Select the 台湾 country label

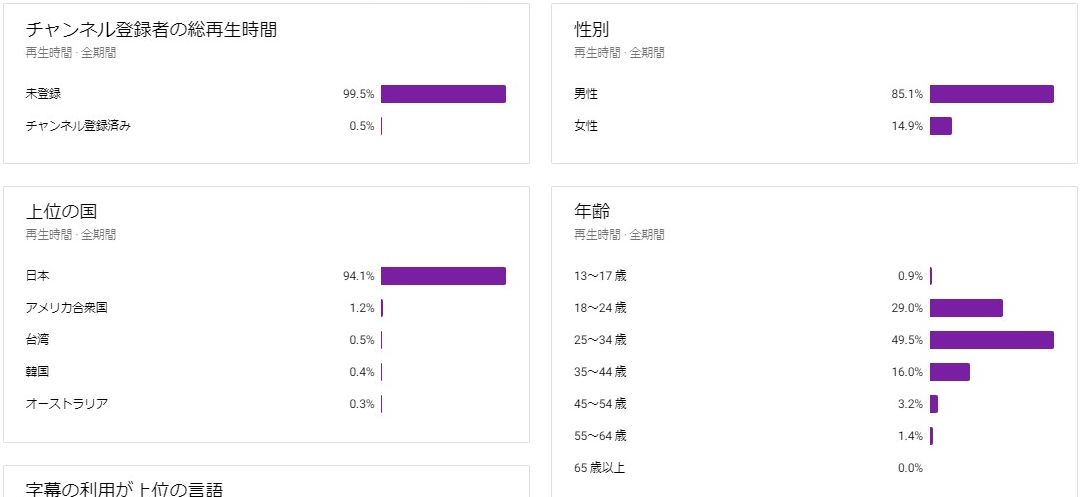(x=38, y=340)
